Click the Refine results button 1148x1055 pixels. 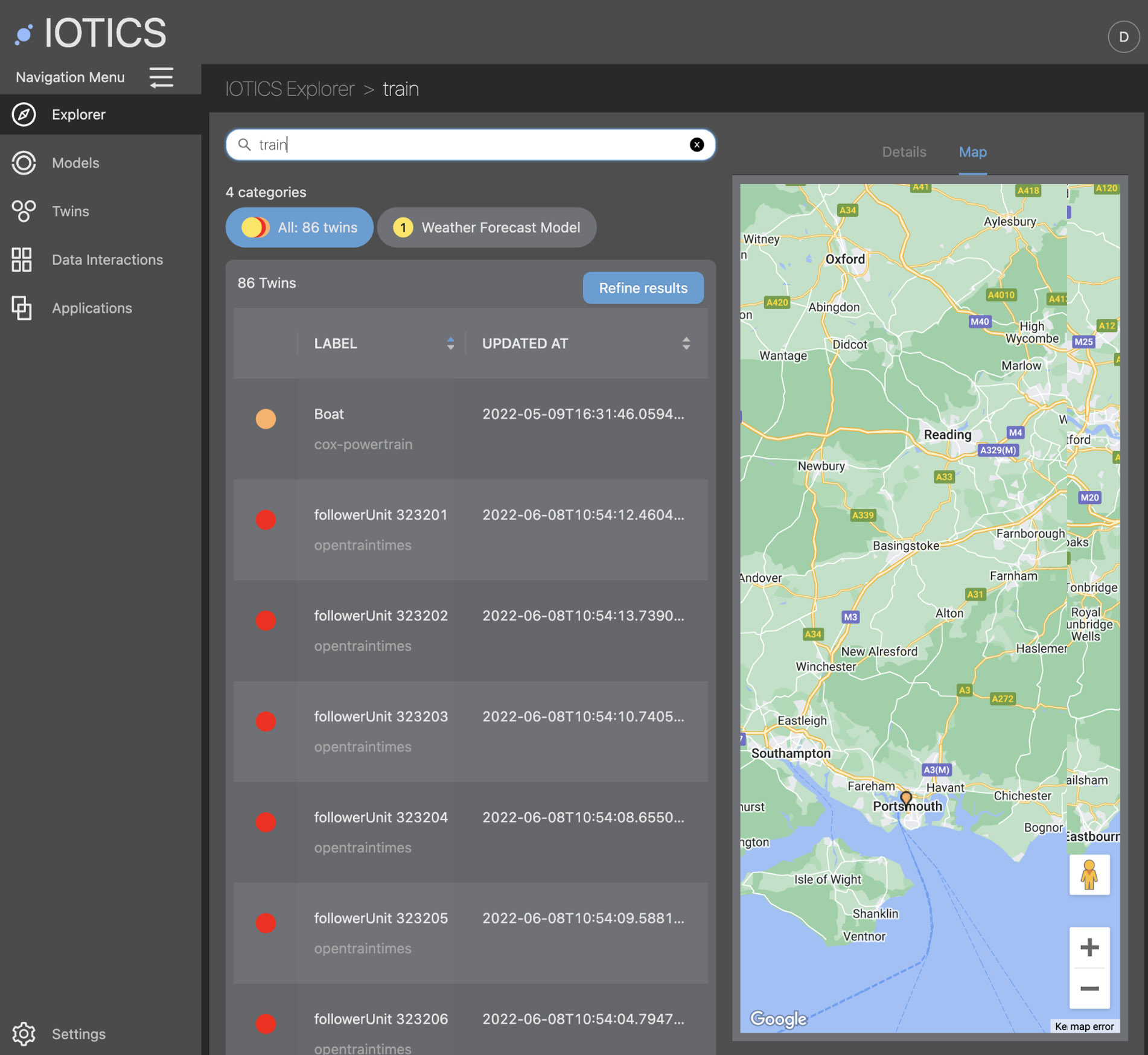pos(643,288)
